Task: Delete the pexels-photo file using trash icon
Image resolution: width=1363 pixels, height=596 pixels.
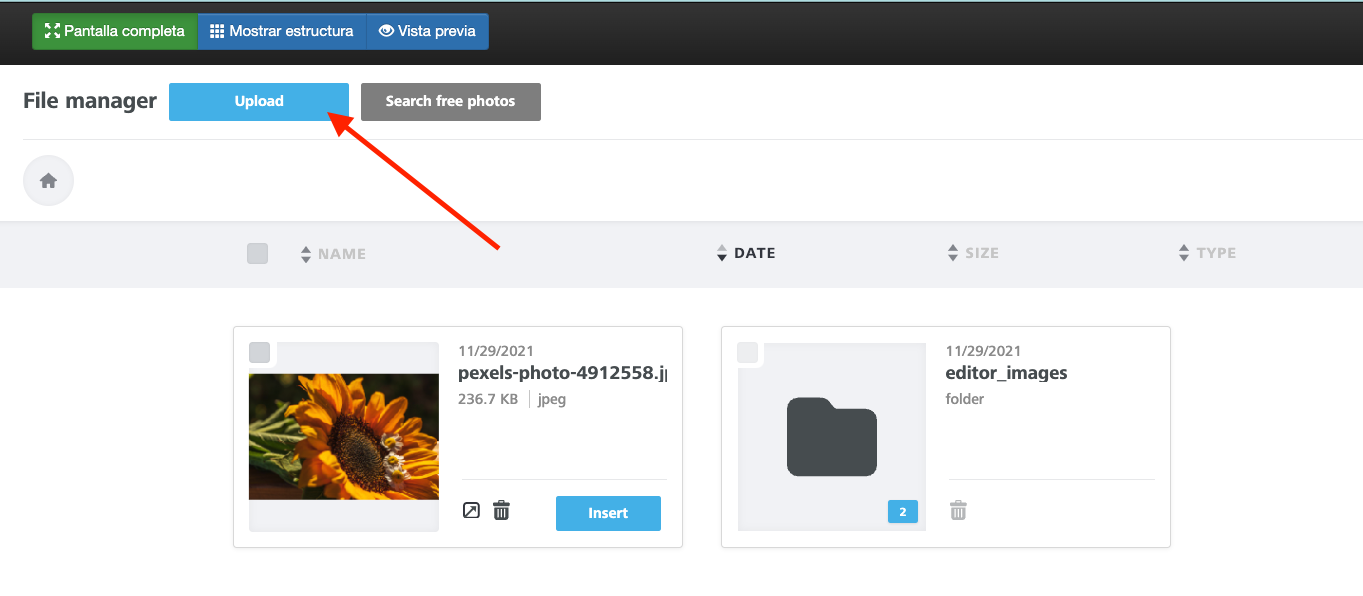Action: 502,511
